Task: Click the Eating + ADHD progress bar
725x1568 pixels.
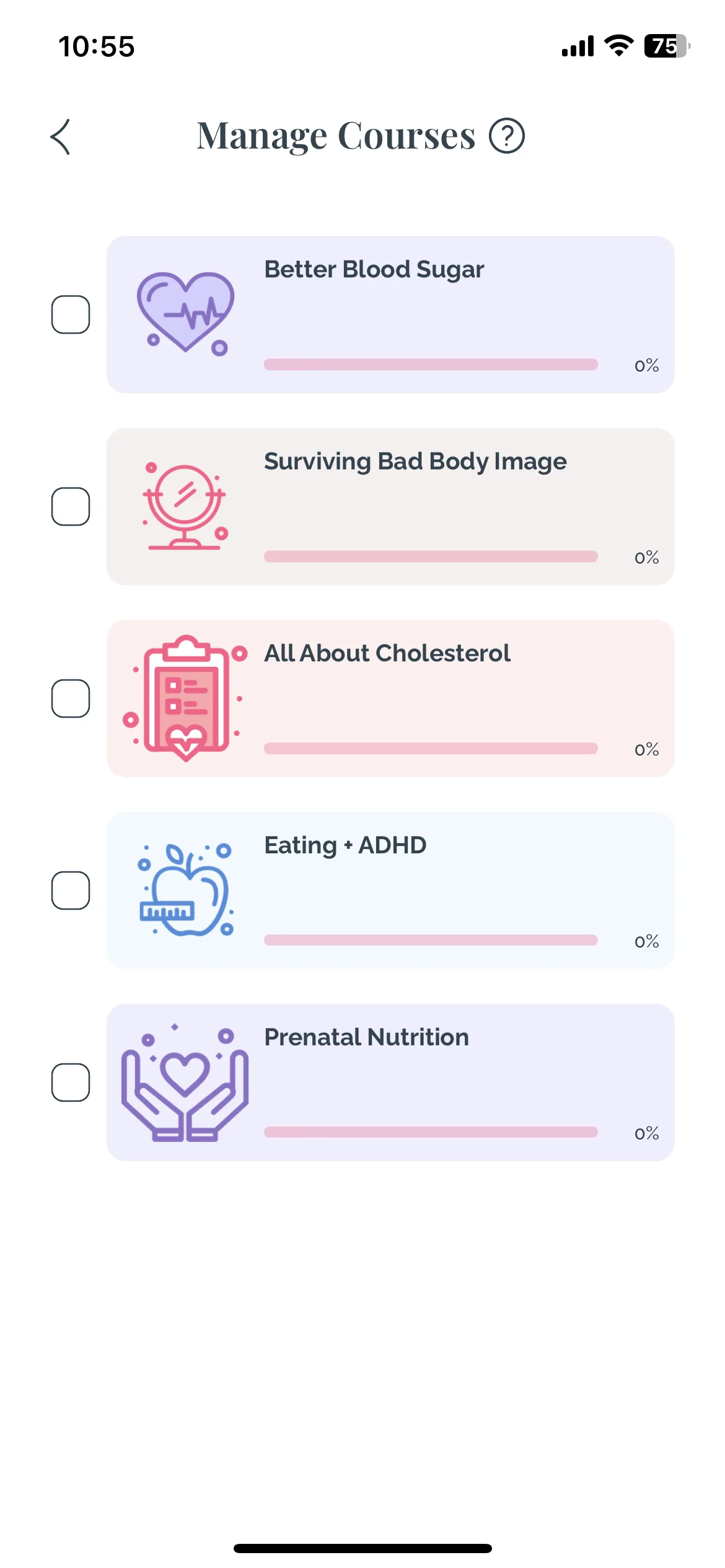Action: (x=431, y=940)
